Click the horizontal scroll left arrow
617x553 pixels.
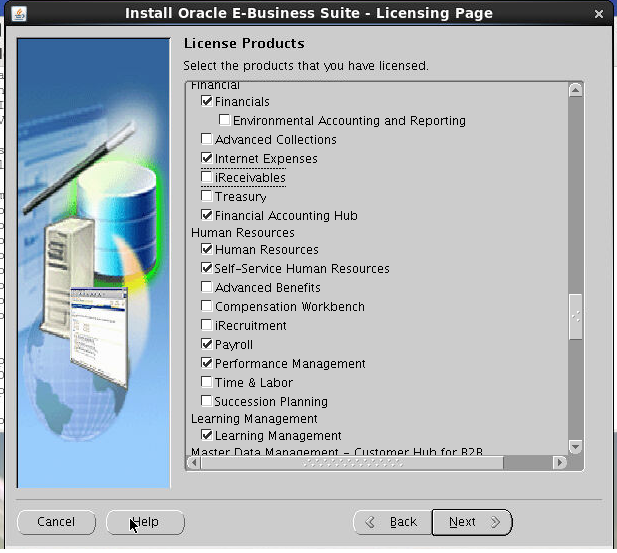point(194,462)
